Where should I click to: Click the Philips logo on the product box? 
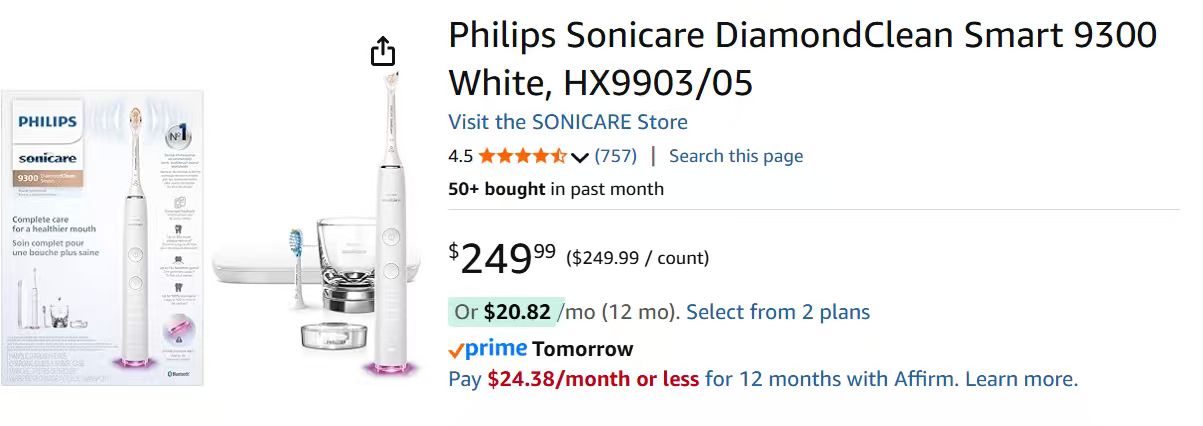tap(46, 123)
